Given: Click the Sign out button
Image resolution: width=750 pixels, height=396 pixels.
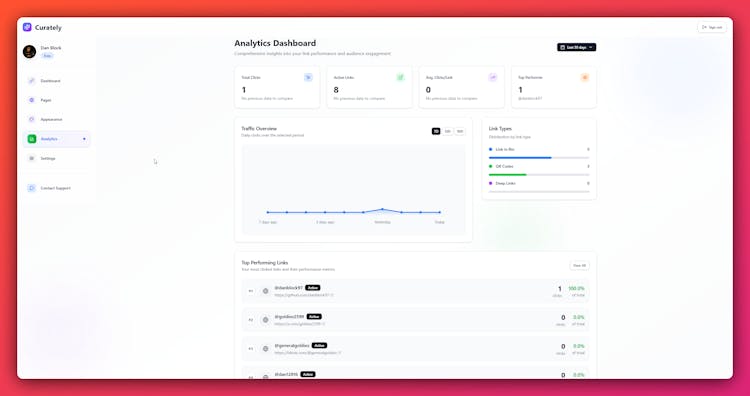Looking at the screenshot, I should coord(712,27).
